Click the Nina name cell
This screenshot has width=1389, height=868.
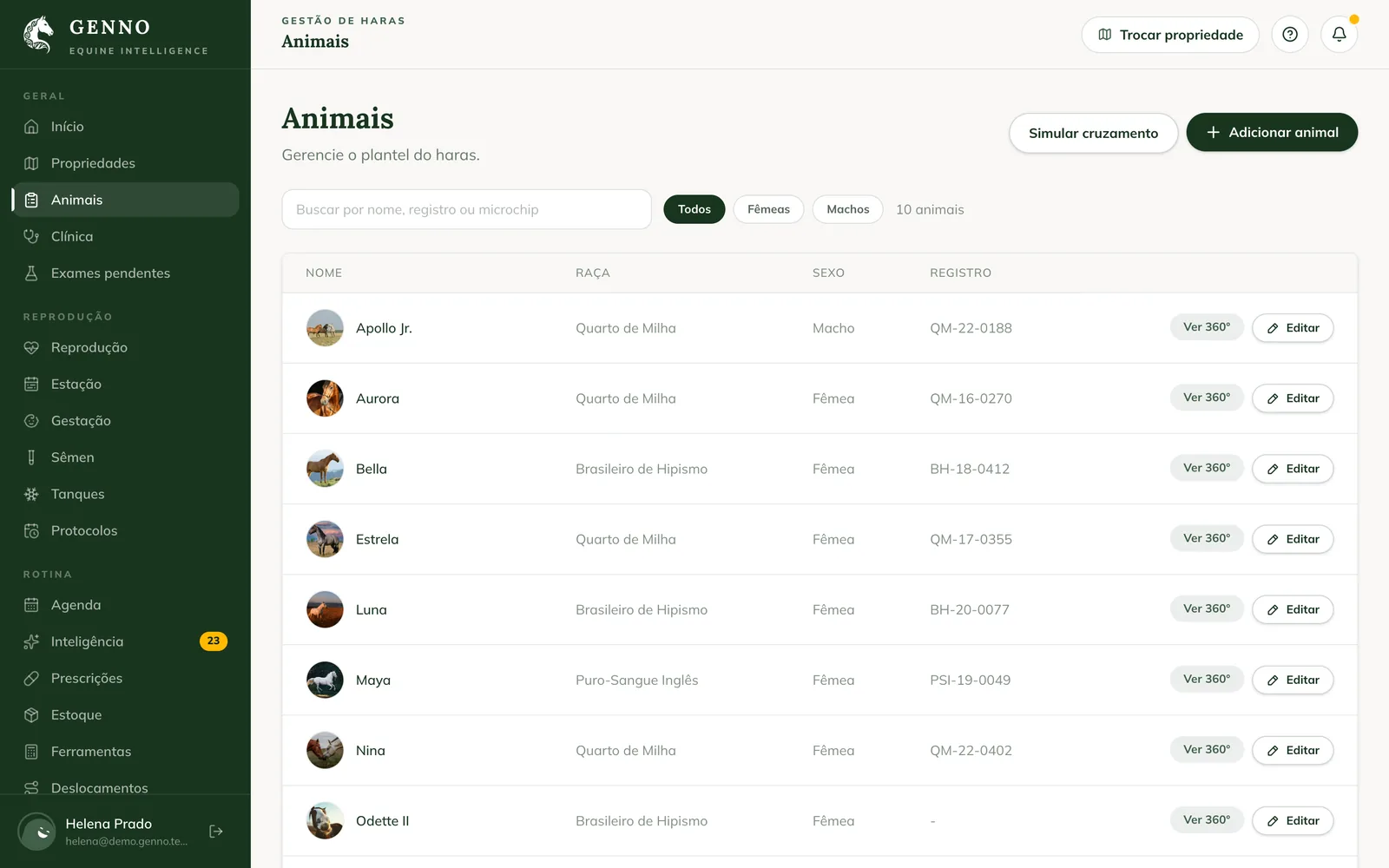(371, 751)
